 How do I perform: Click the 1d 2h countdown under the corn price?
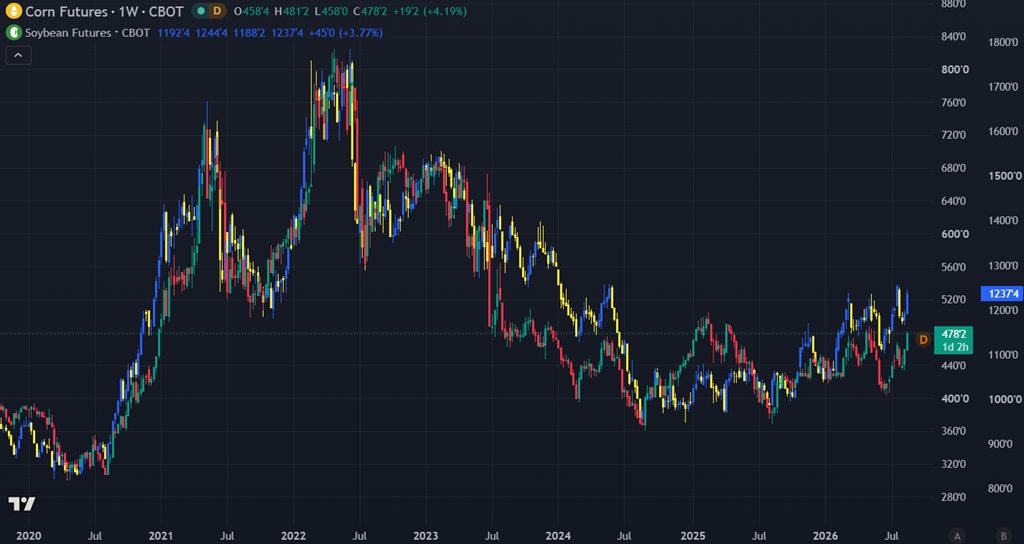[x=953, y=346]
